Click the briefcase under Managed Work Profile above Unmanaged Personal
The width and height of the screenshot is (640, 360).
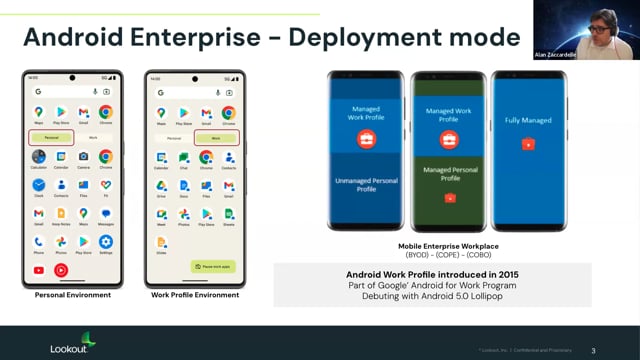366,139
